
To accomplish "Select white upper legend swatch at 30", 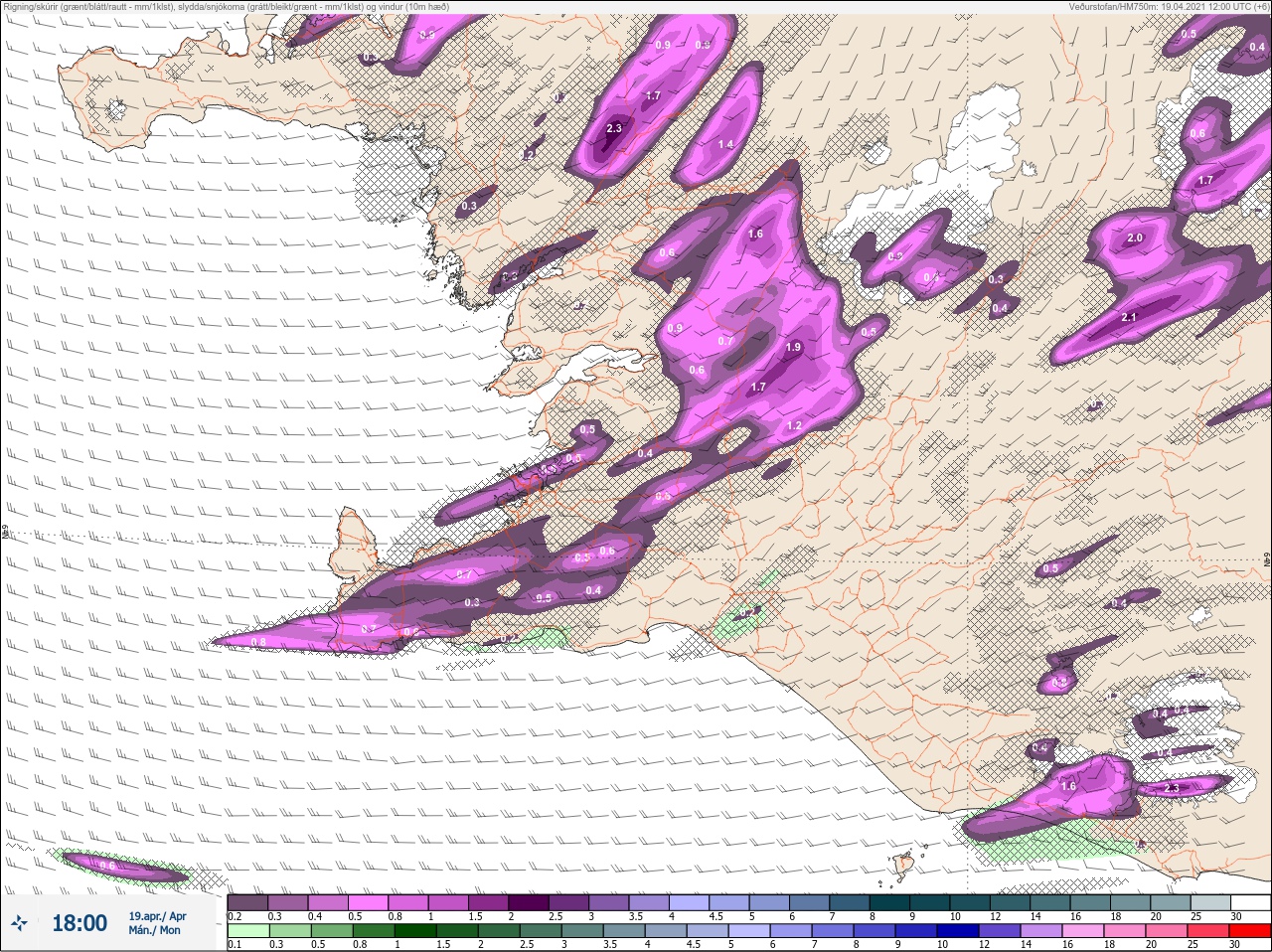I will [1251, 902].
